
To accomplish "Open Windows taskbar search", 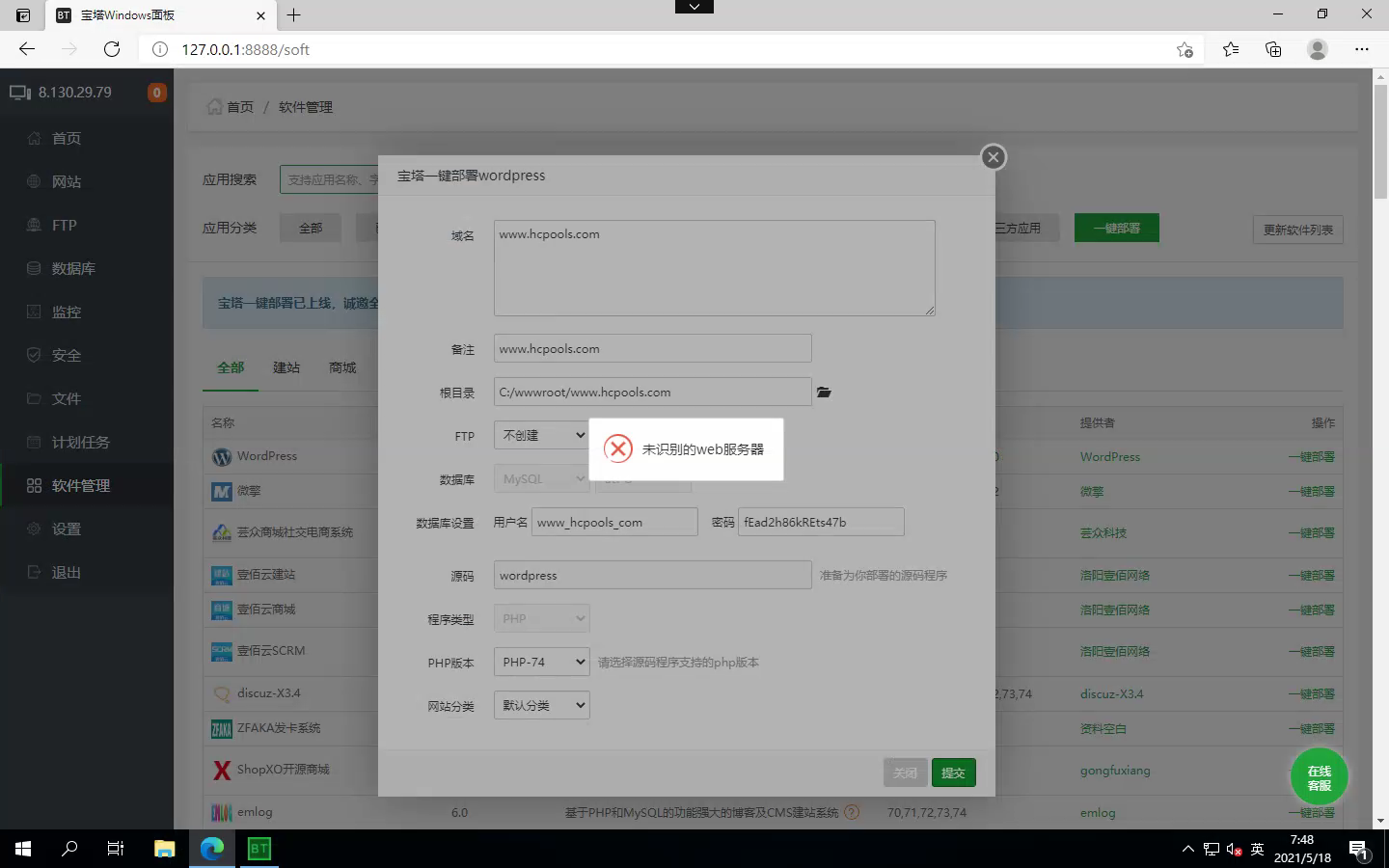I will coord(69,849).
